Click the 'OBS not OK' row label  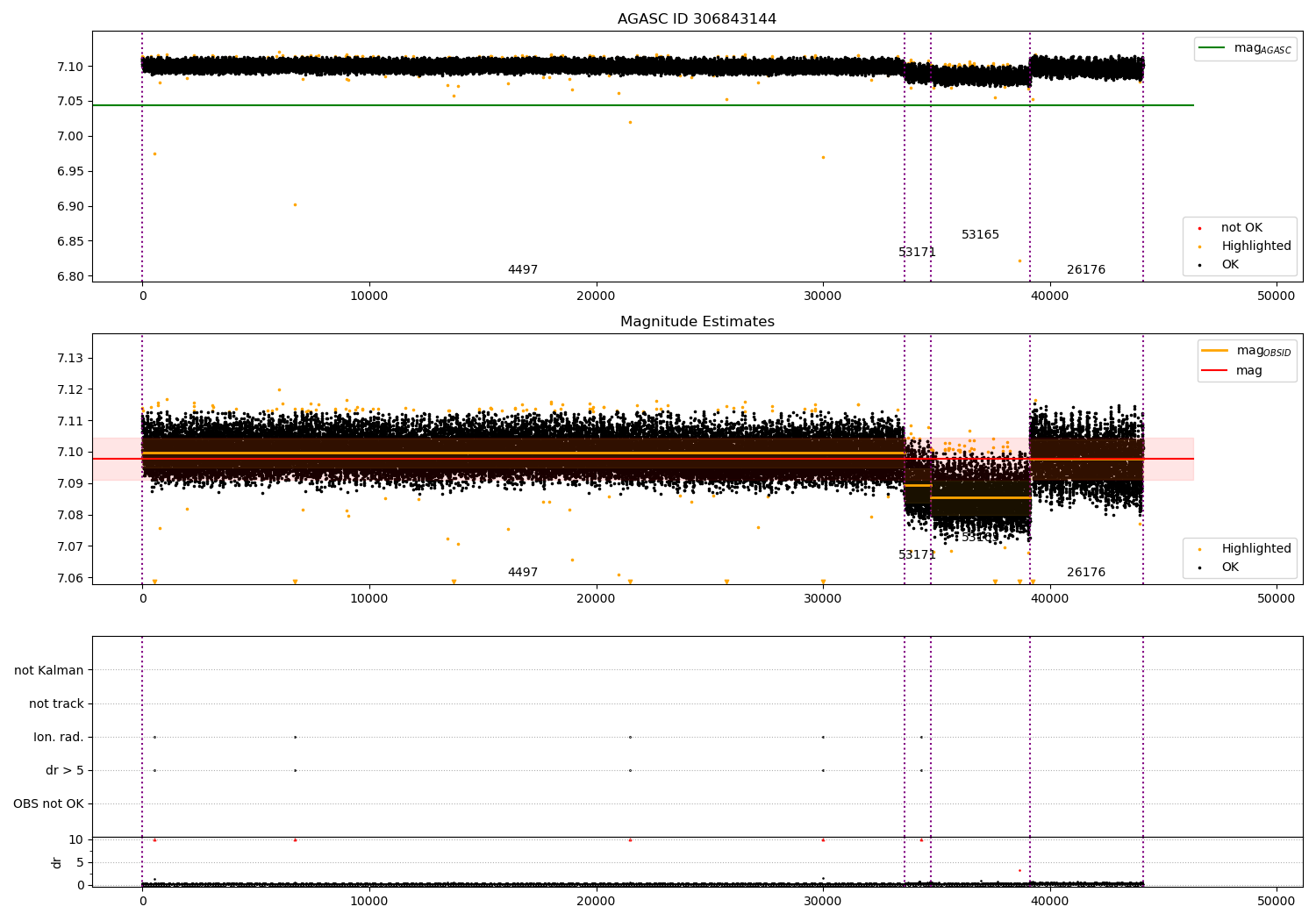tap(49, 804)
